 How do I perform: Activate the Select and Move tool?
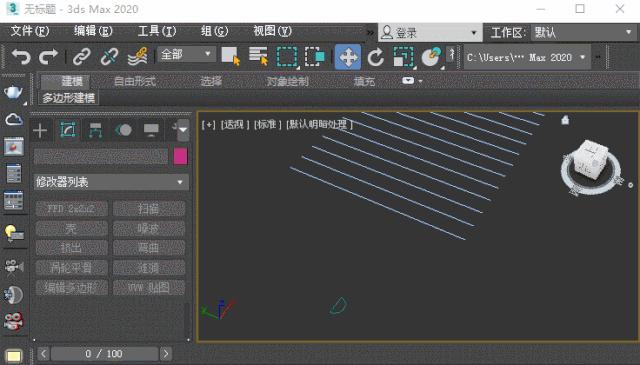click(x=348, y=57)
